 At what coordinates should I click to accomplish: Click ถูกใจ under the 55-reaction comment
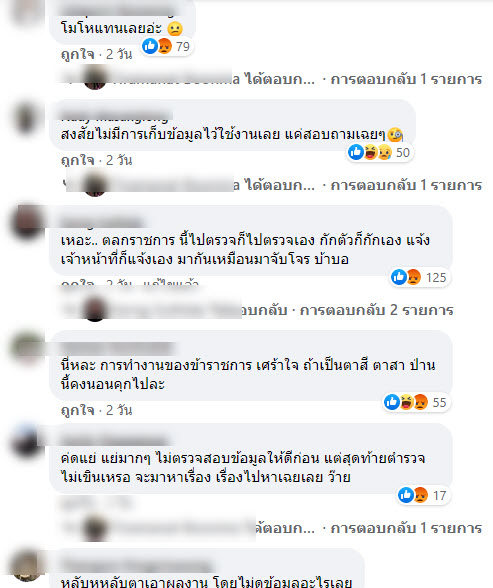[78, 410]
